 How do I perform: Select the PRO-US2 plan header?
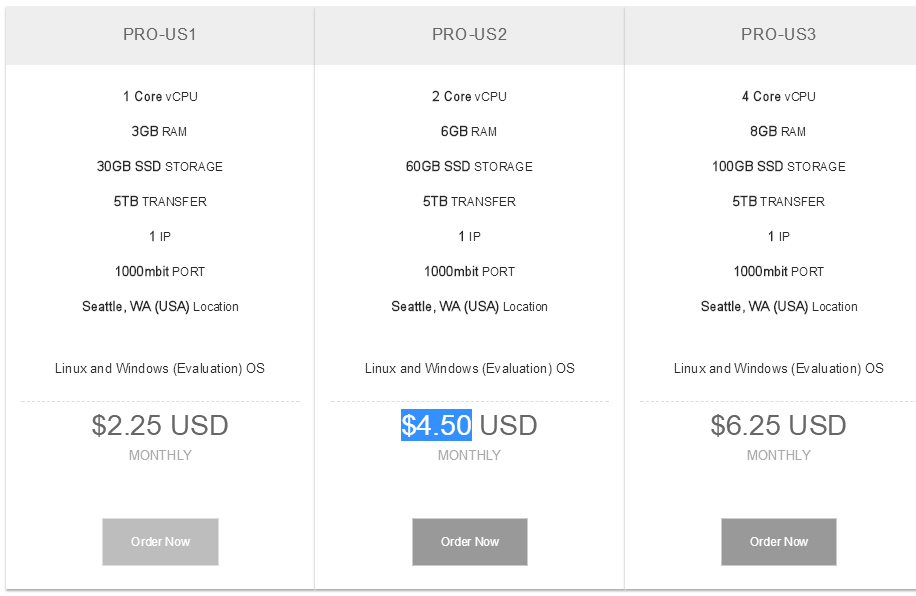(470, 34)
